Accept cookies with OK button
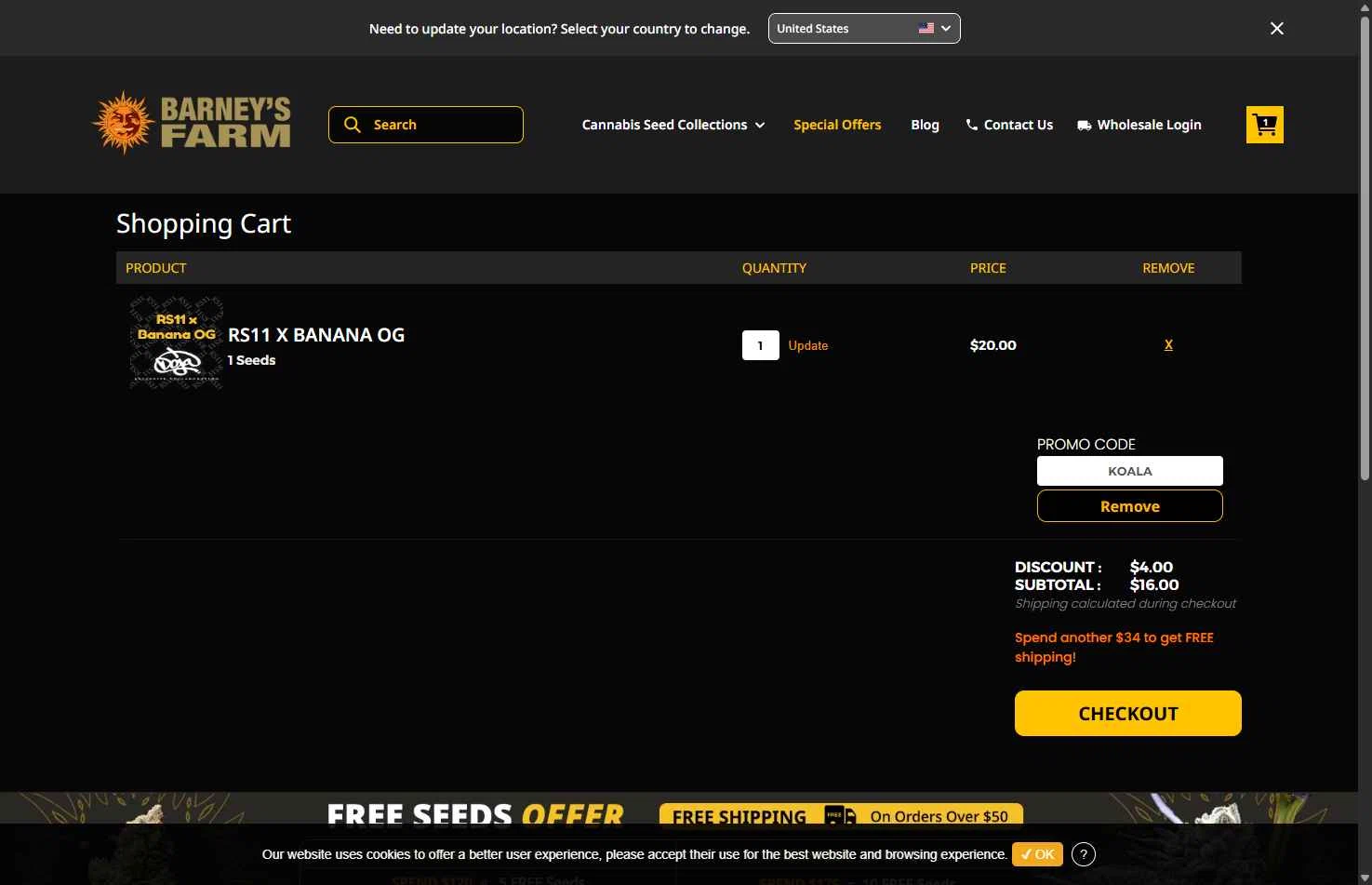The width and height of the screenshot is (1372, 885). (x=1037, y=854)
